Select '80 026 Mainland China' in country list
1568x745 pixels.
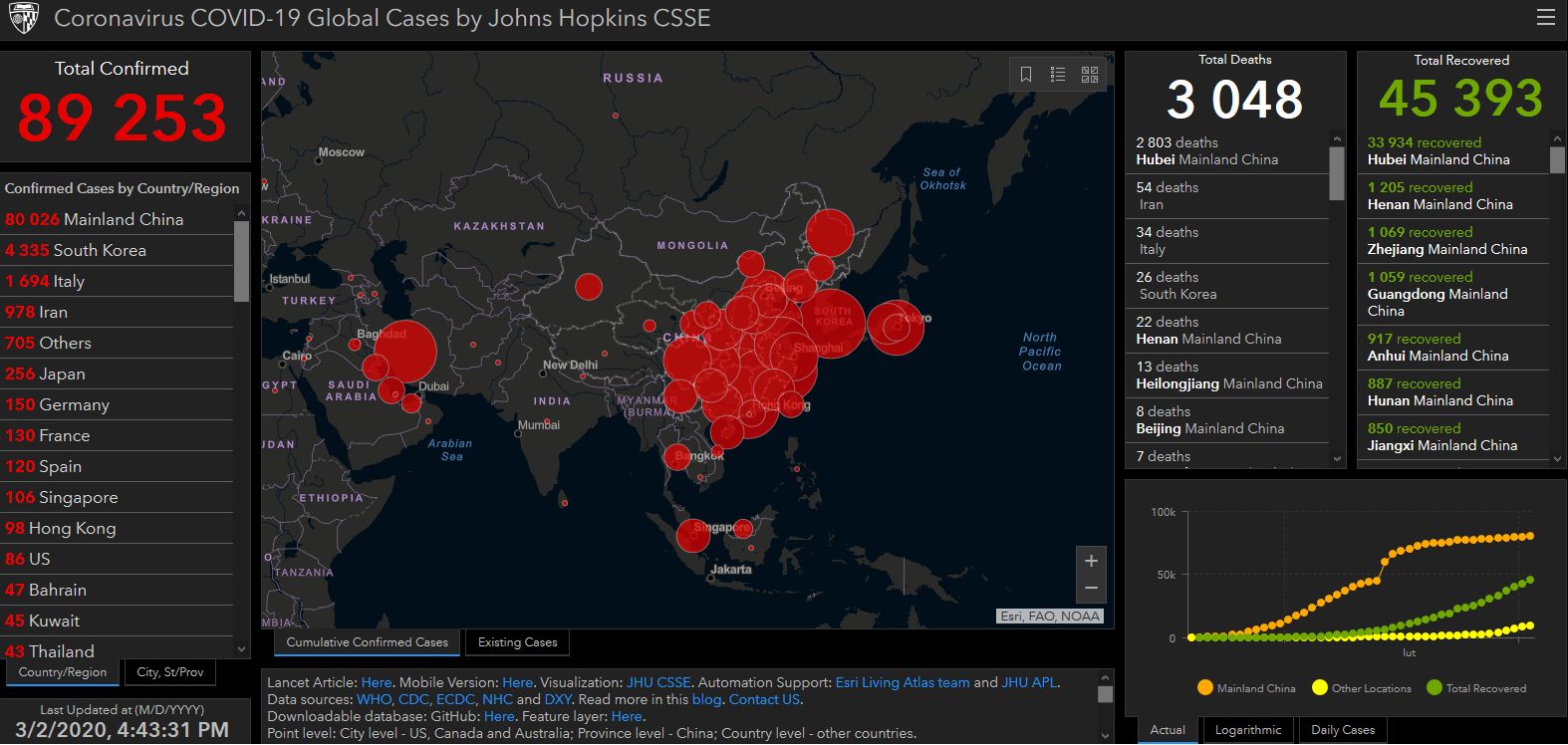(117, 219)
